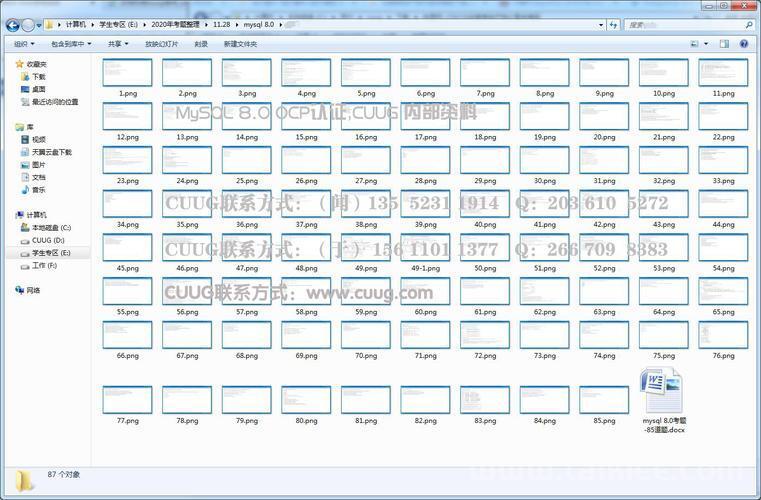Open the 视频 library
The height and width of the screenshot is (500, 761).
(x=33, y=140)
